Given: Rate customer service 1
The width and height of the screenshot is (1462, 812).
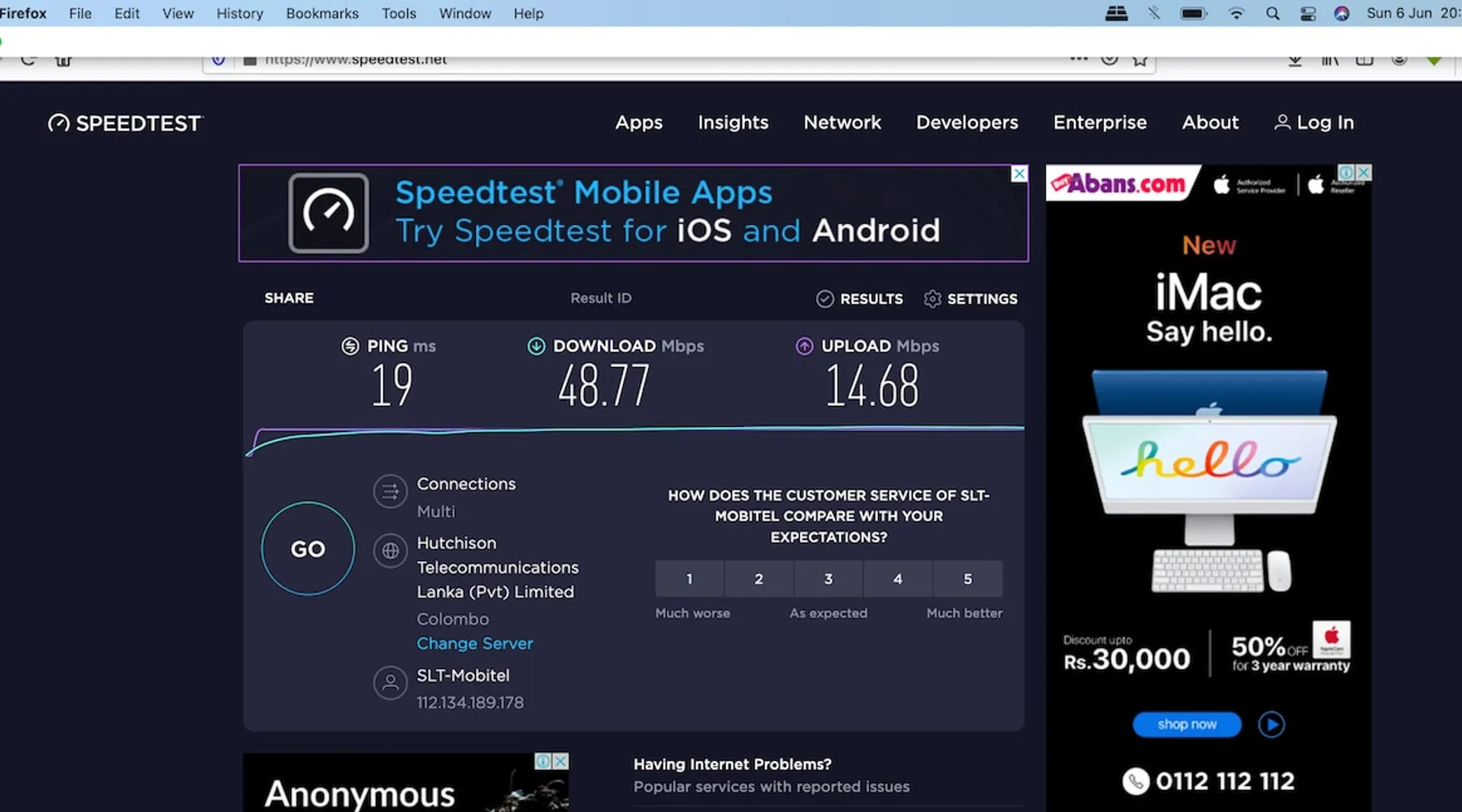Looking at the screenshot, I should click(x=690, y=579).
